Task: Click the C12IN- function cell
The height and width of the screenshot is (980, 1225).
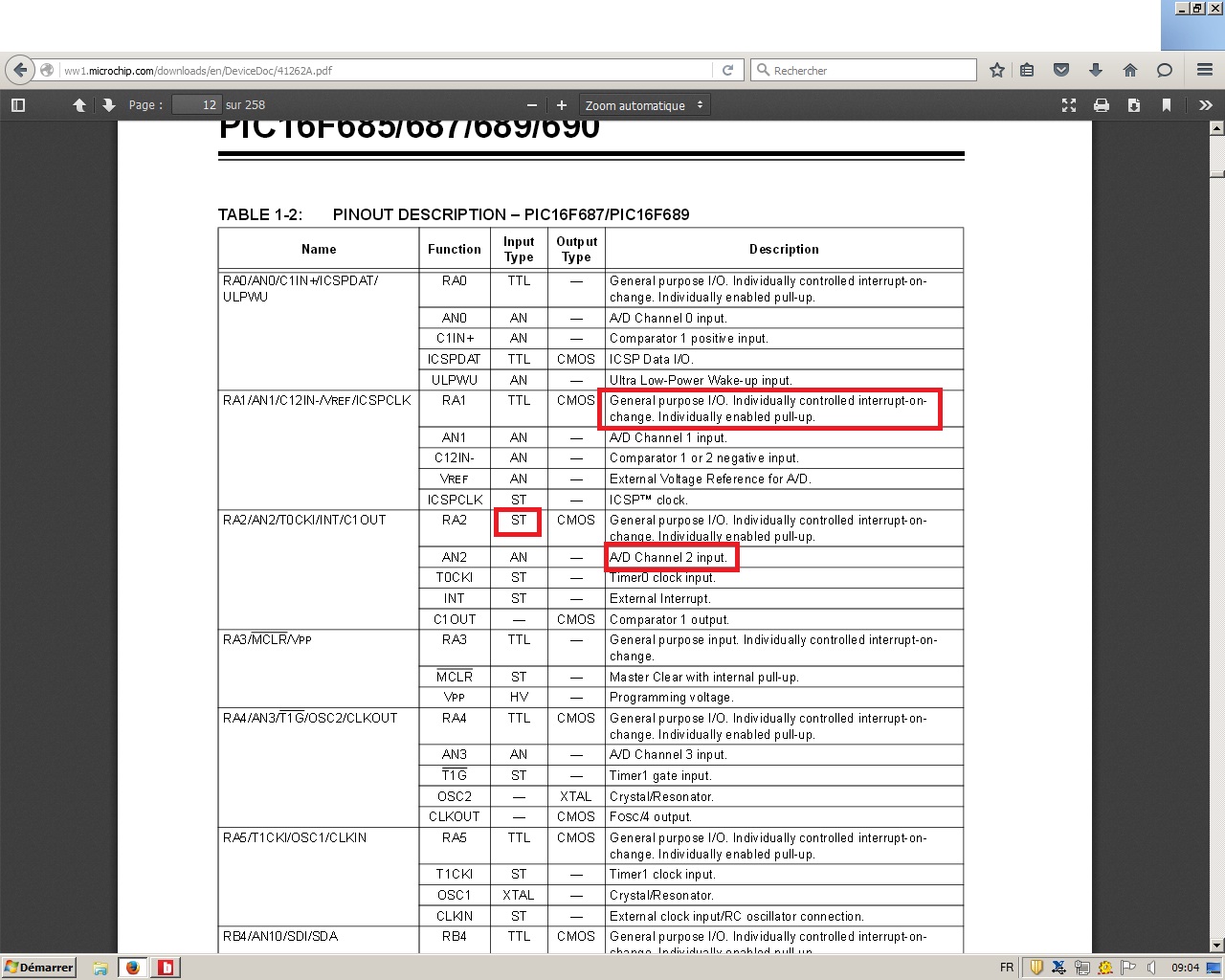Action: 455,458
